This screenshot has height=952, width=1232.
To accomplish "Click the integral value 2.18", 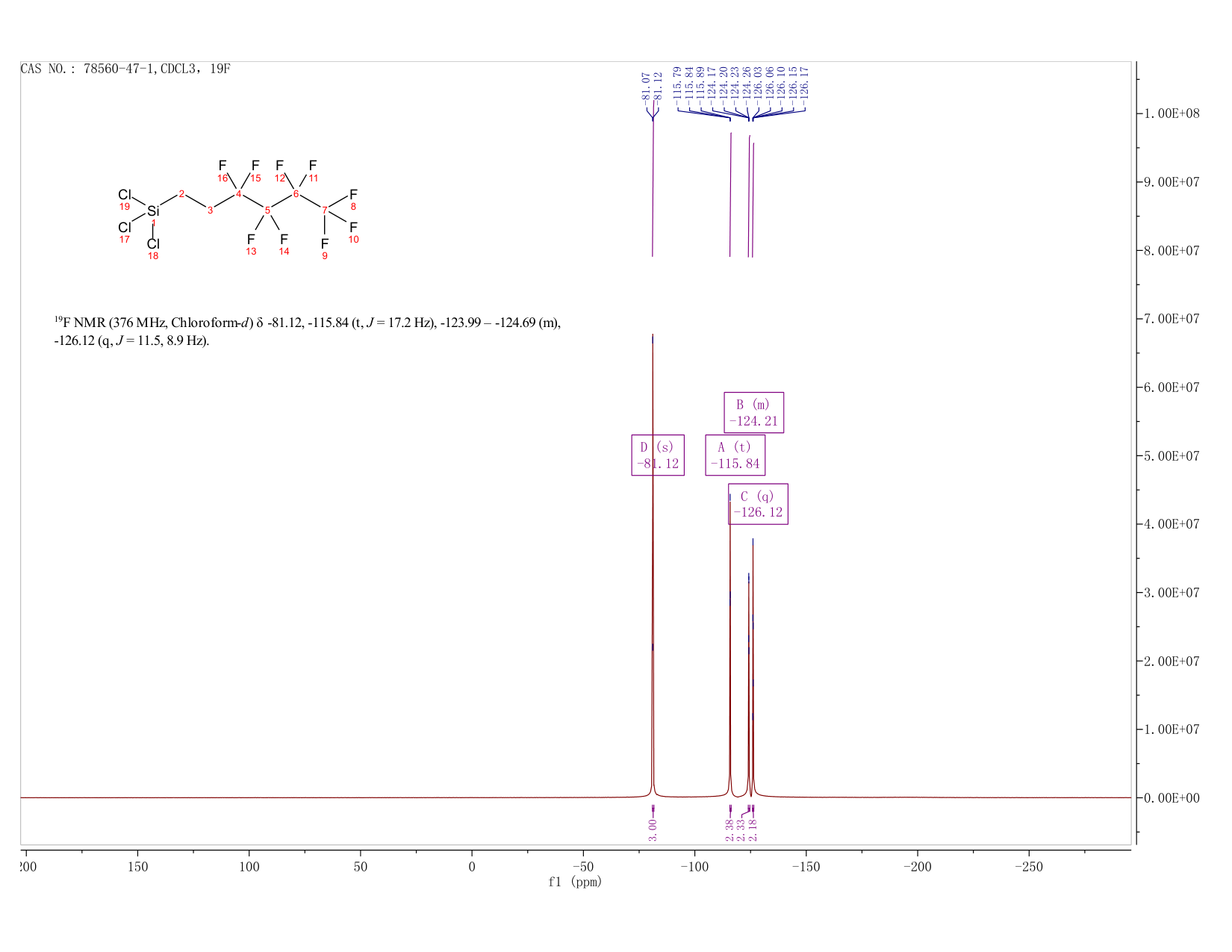I will coord(753,830).
